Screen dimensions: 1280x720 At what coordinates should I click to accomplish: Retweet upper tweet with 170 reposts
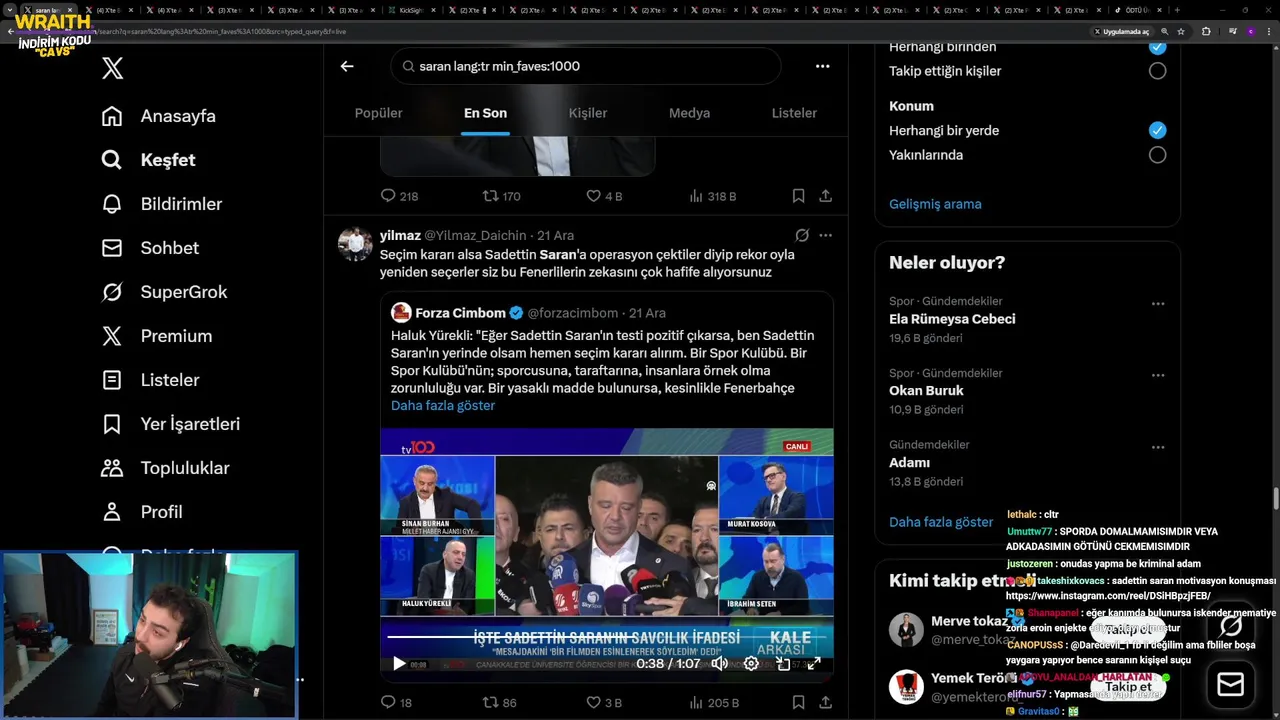pos(501,196)
